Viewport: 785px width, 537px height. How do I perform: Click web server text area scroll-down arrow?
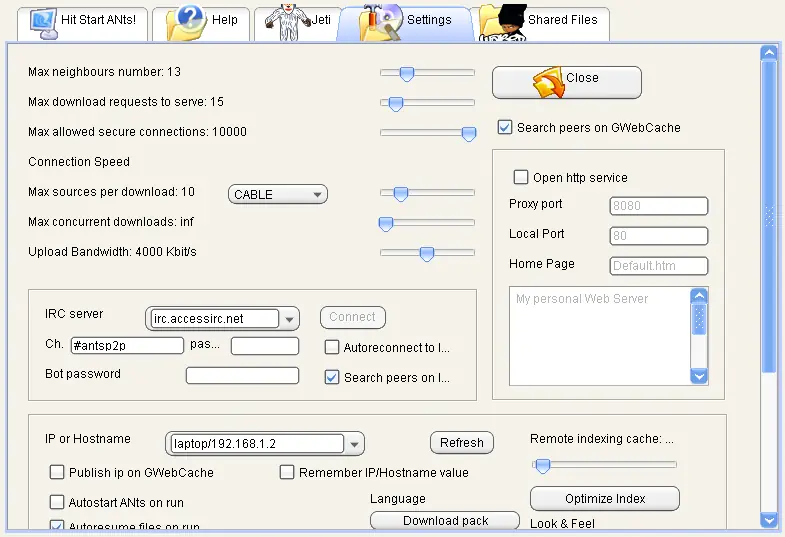pos(699,376)
